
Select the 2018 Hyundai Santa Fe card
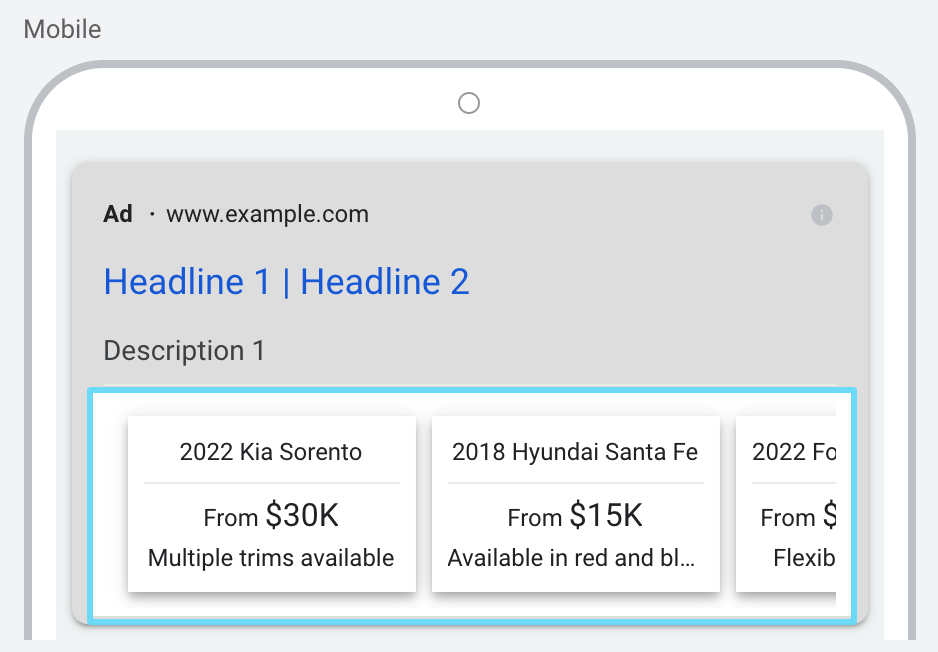(x=575, y=504)
